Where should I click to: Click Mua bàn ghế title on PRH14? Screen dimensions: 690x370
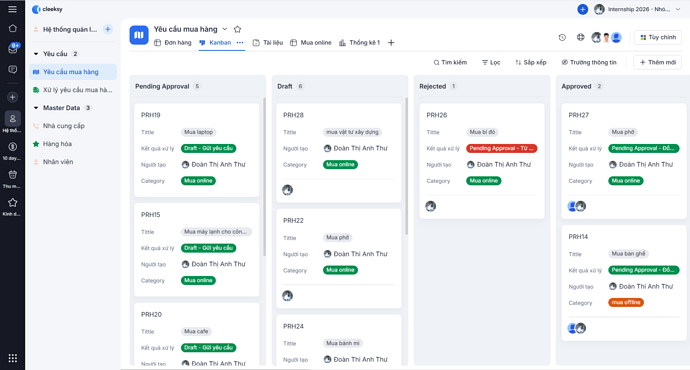(x=628, y=254)
